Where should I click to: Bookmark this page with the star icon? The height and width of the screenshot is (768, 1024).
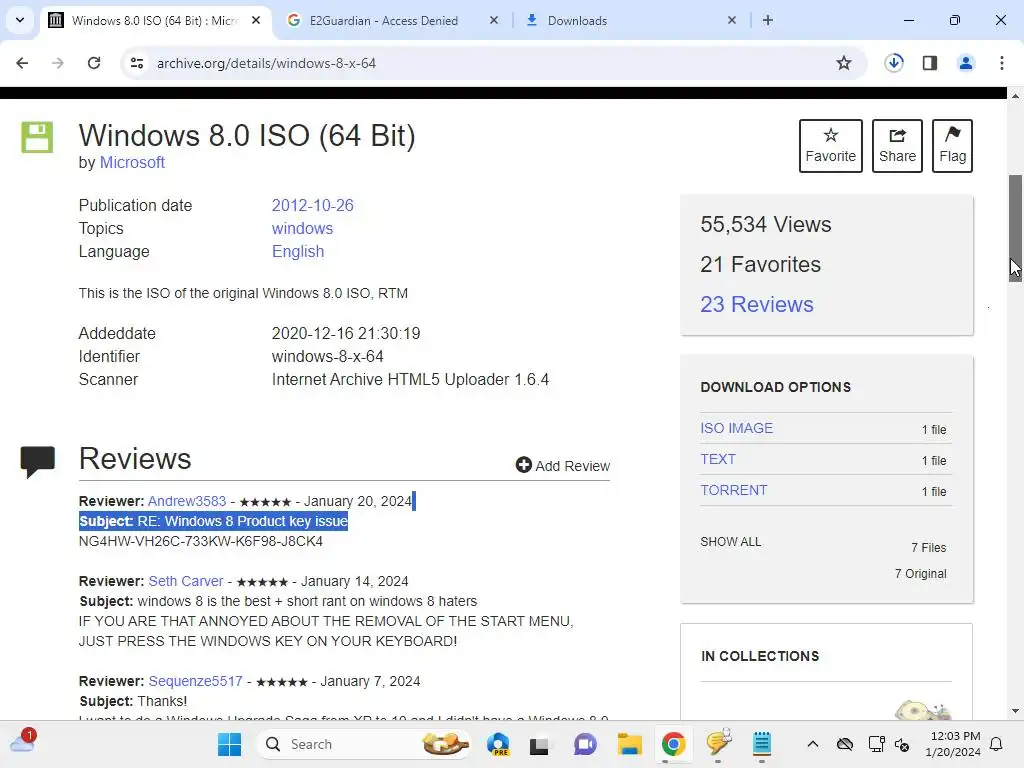tap(844, 63)
